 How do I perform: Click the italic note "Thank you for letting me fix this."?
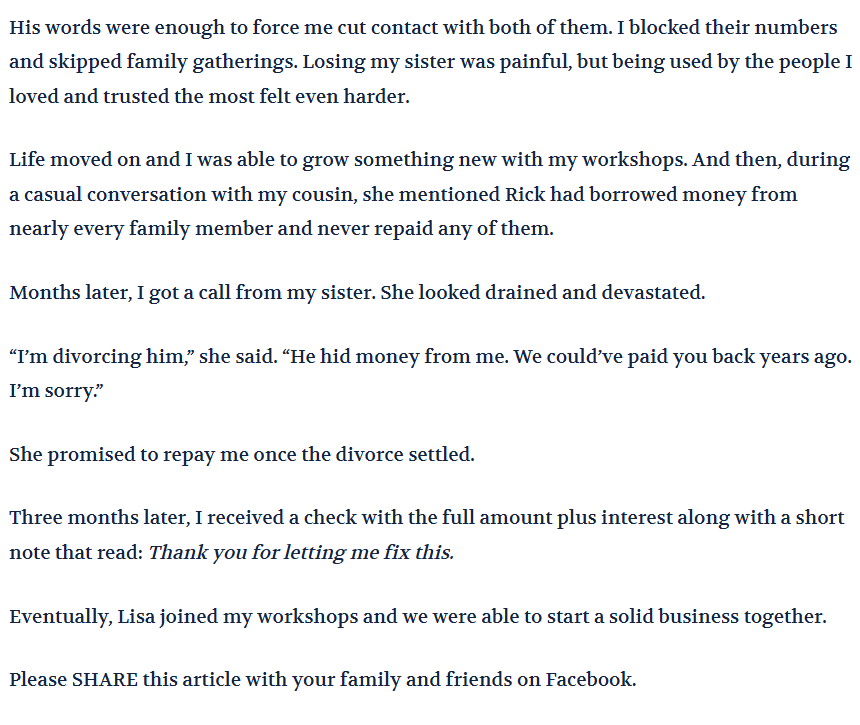301,552
